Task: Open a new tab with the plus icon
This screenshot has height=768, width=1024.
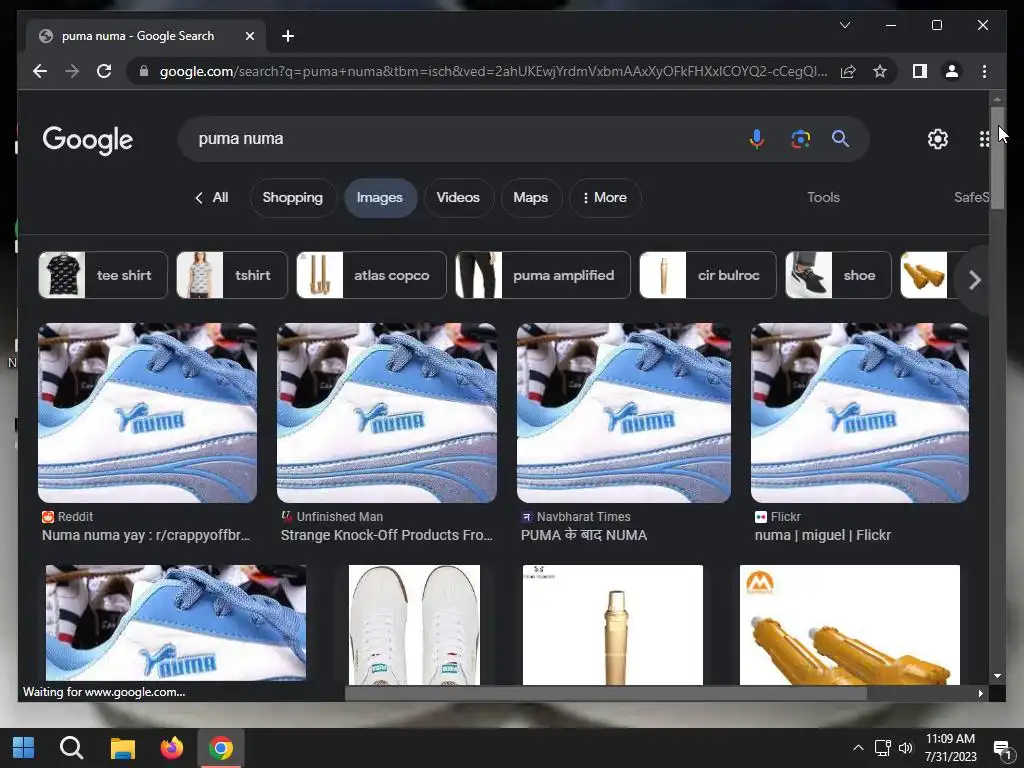Action: tap(287, 36)
